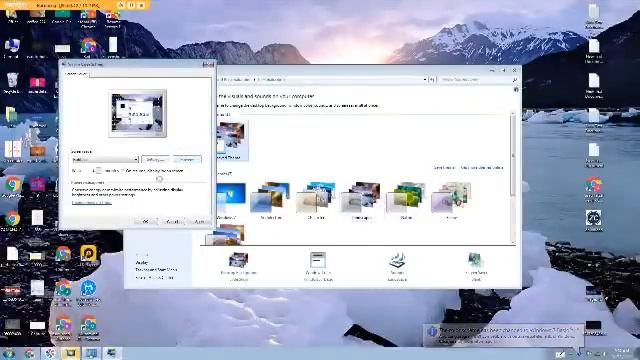Click the themes list vertical scrollbar
This screenshot has width=640, height=360.
coord(513,178)
